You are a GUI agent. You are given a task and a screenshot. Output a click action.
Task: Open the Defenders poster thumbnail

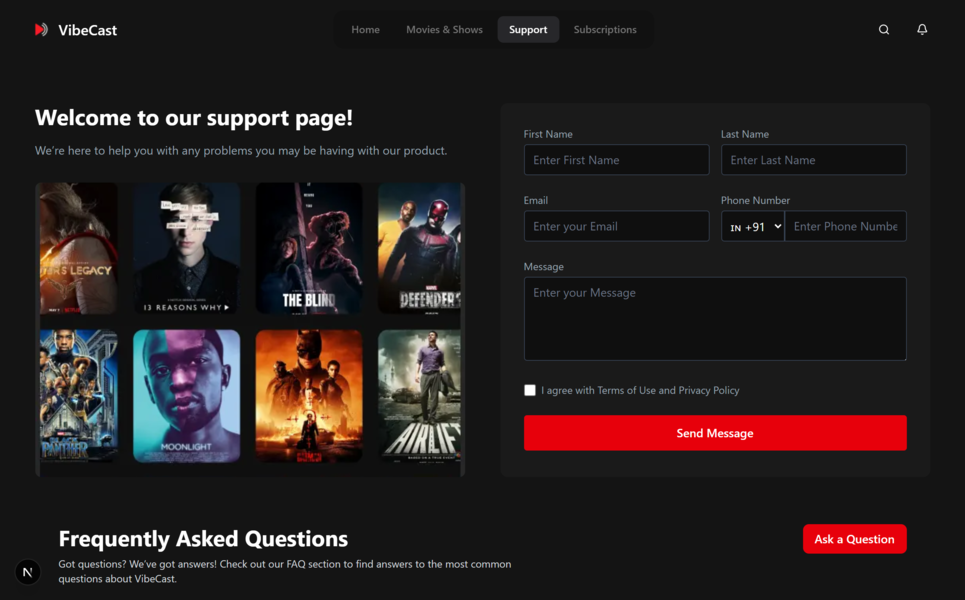pos(420,248)
